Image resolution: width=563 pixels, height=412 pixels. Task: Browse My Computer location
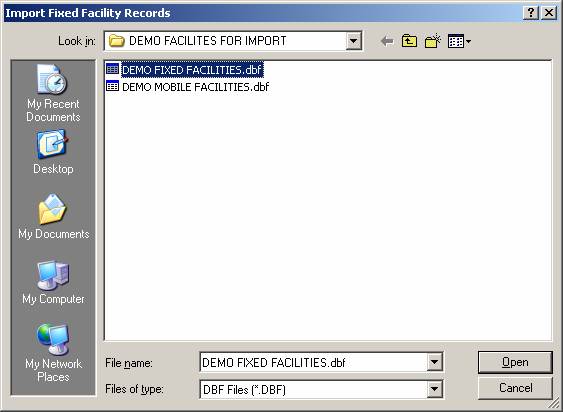tap(53, 282)
